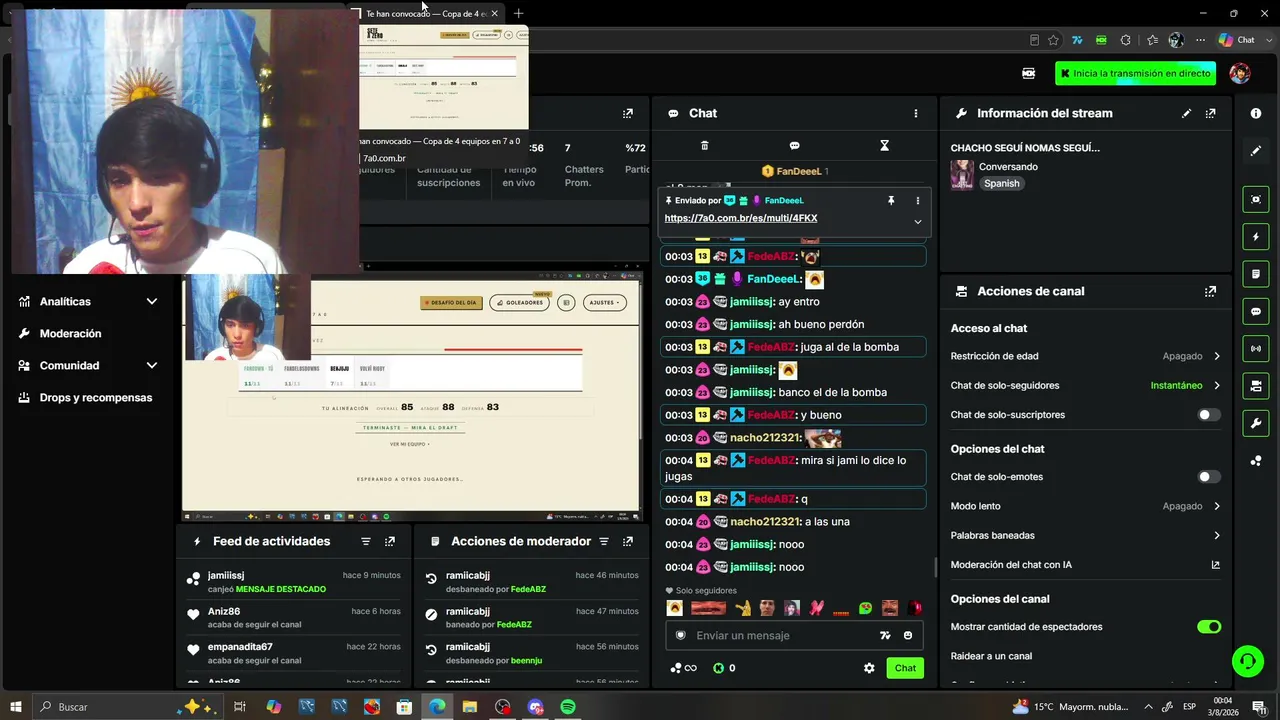Open pinned message three-dot options

917,200
